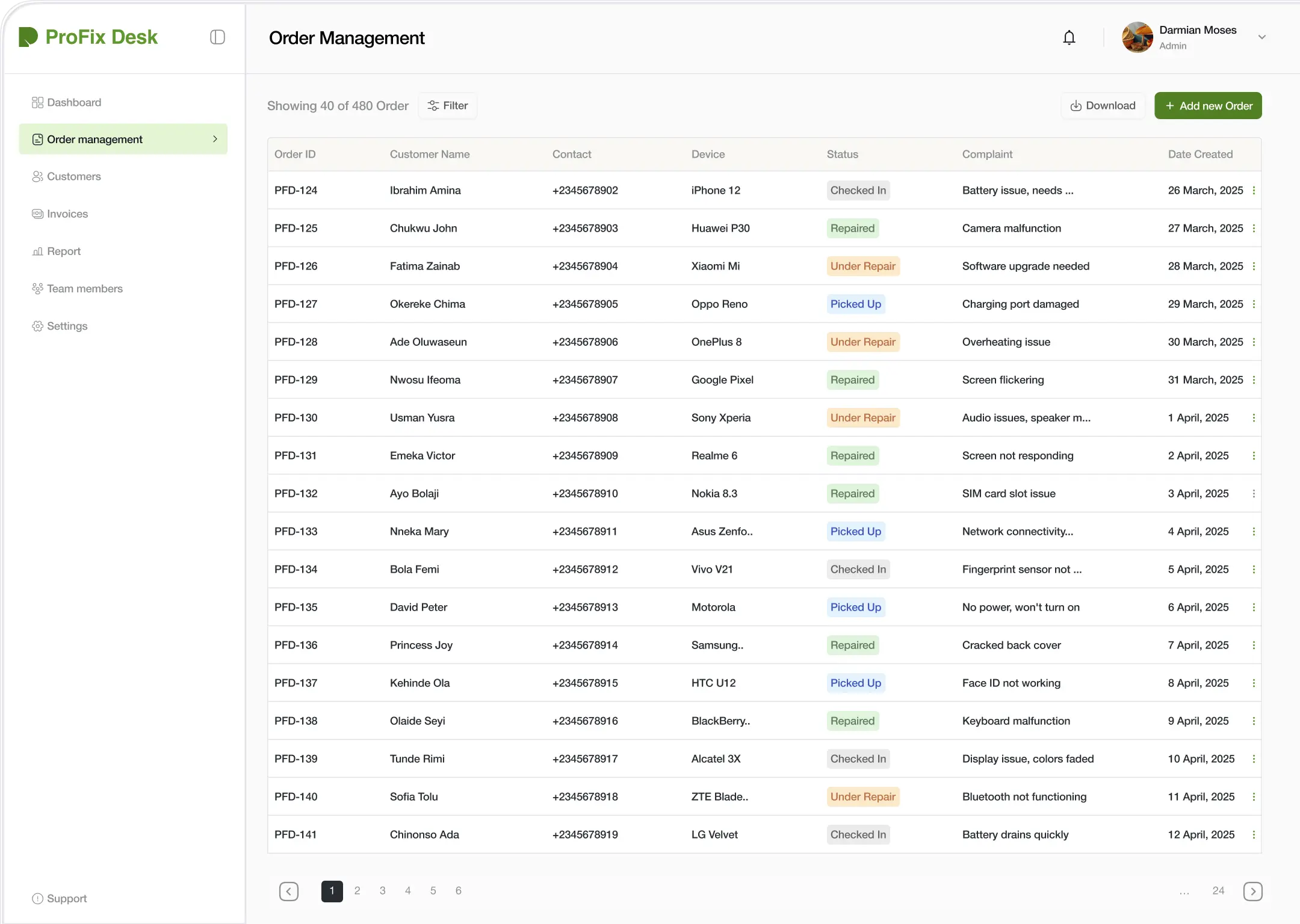
Task: Go to the previous page arrow
Action: coord(289,891)
